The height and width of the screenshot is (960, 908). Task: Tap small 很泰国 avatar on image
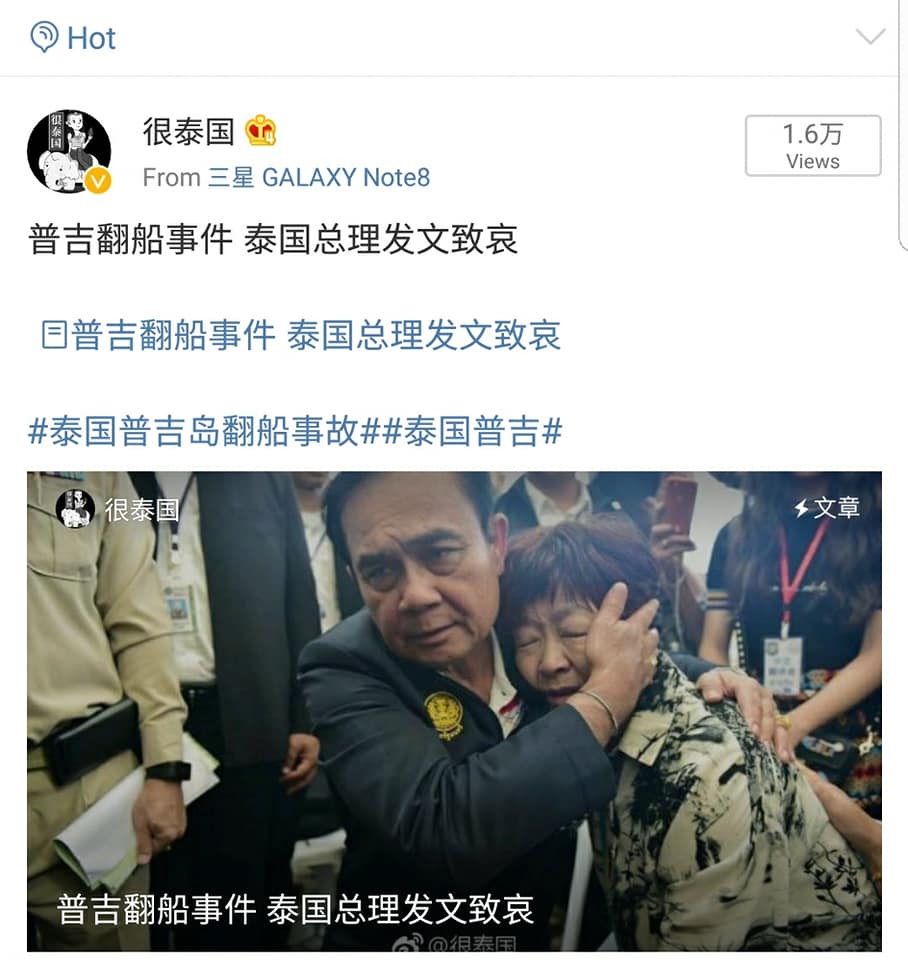click(75, 508)
